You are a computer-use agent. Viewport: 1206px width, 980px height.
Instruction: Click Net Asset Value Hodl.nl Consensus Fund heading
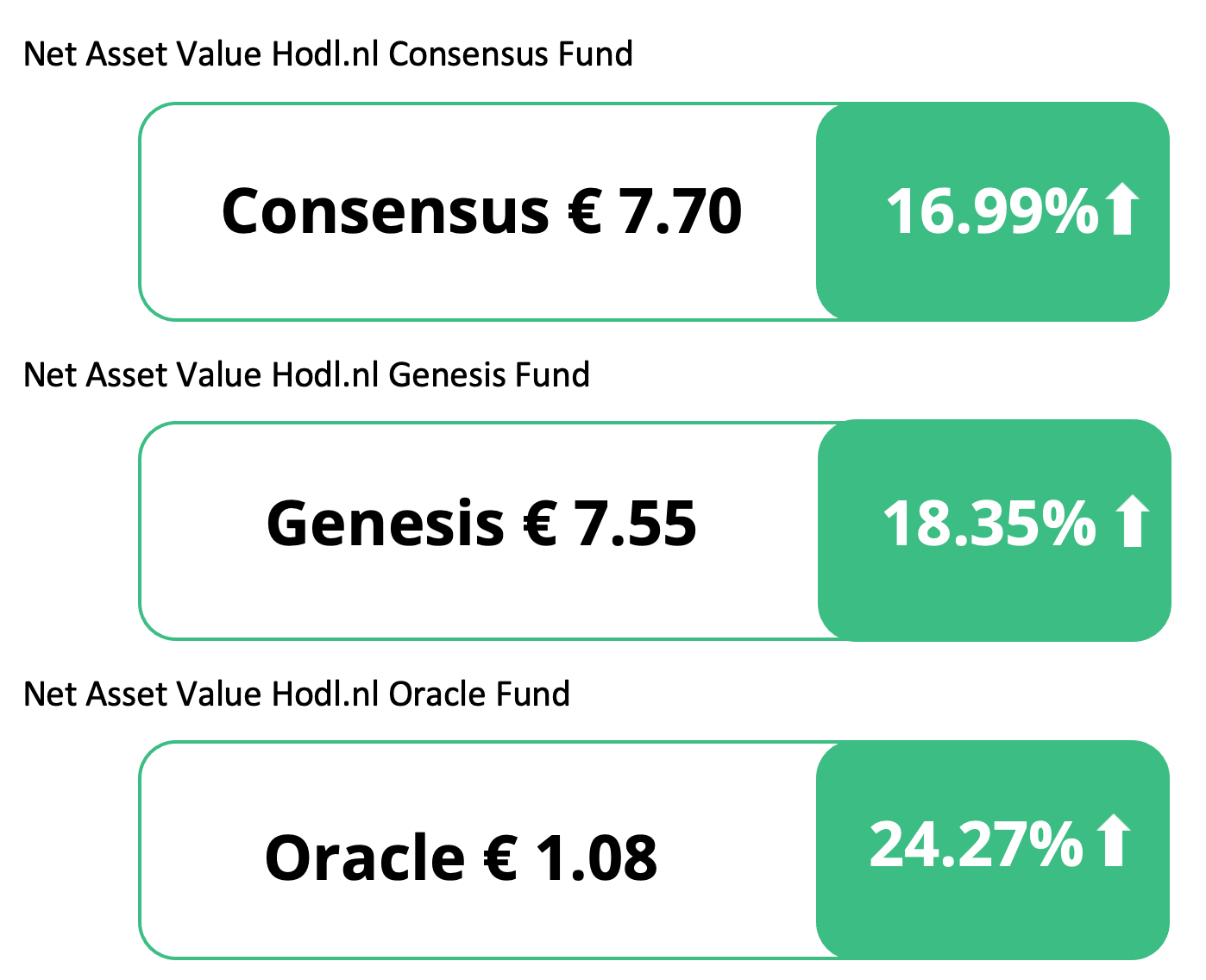(x=329, y=54)
